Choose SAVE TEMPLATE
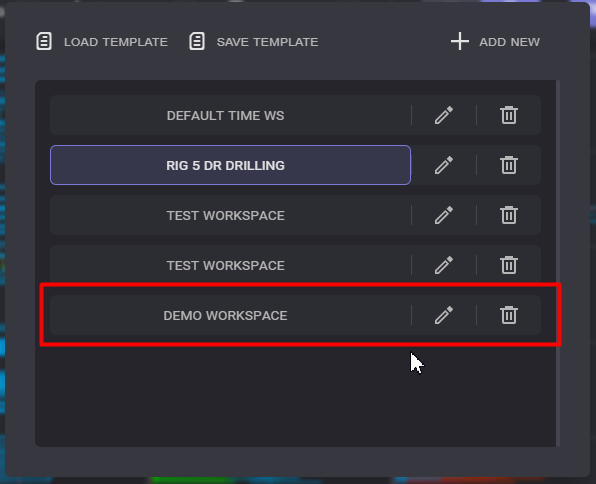This screenshot has width=596, height=484. [x=267, y=42]
